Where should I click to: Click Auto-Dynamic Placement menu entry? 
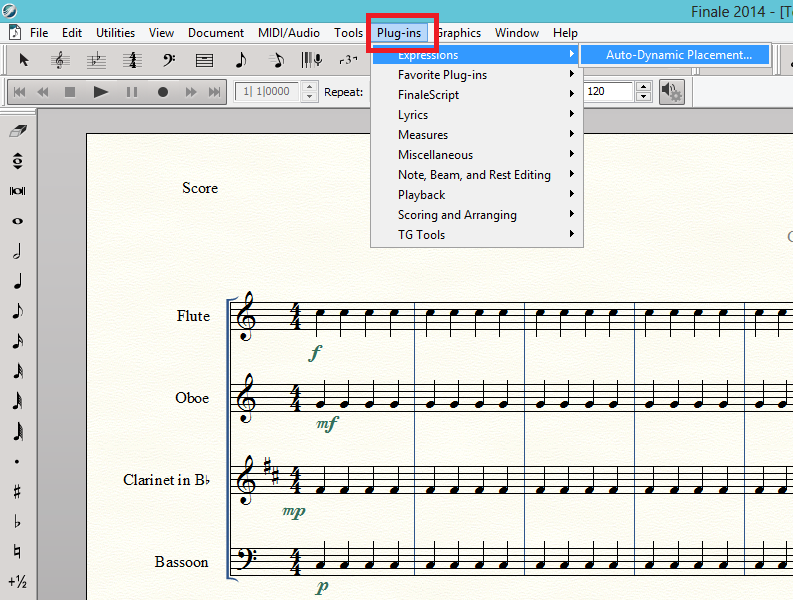(x=678, y=55)
